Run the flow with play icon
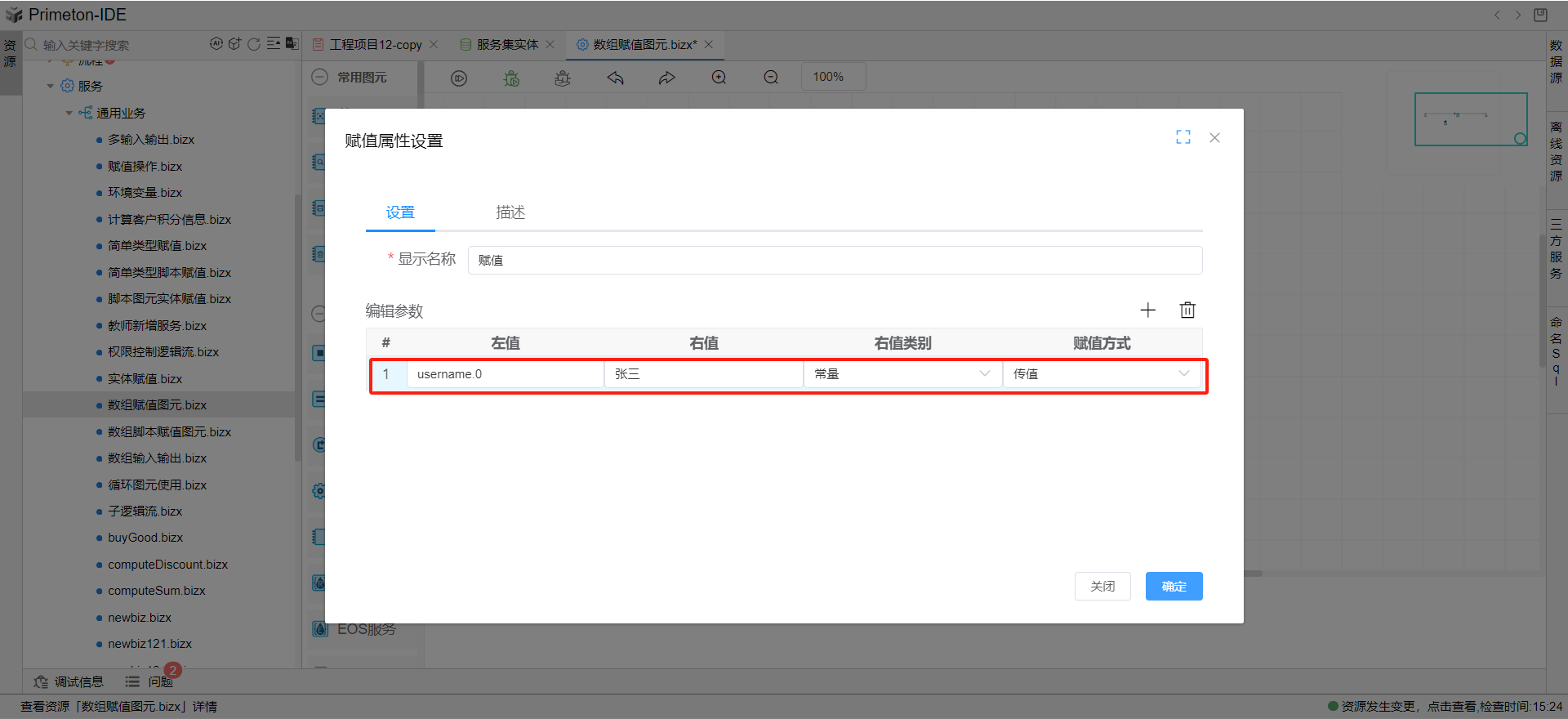The width and height of the screenshot is (1568, 719). tap(459, 78)
